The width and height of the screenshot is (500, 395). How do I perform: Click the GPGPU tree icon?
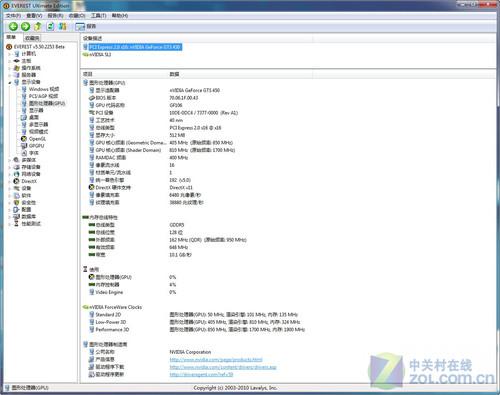click(x=24, y=146)
